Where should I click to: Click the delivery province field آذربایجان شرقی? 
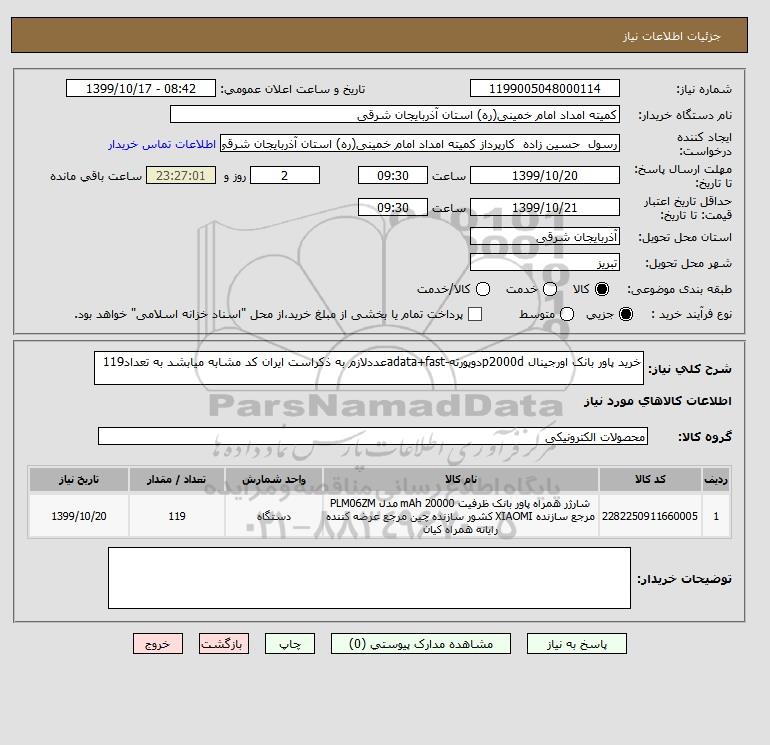[545, 237]
